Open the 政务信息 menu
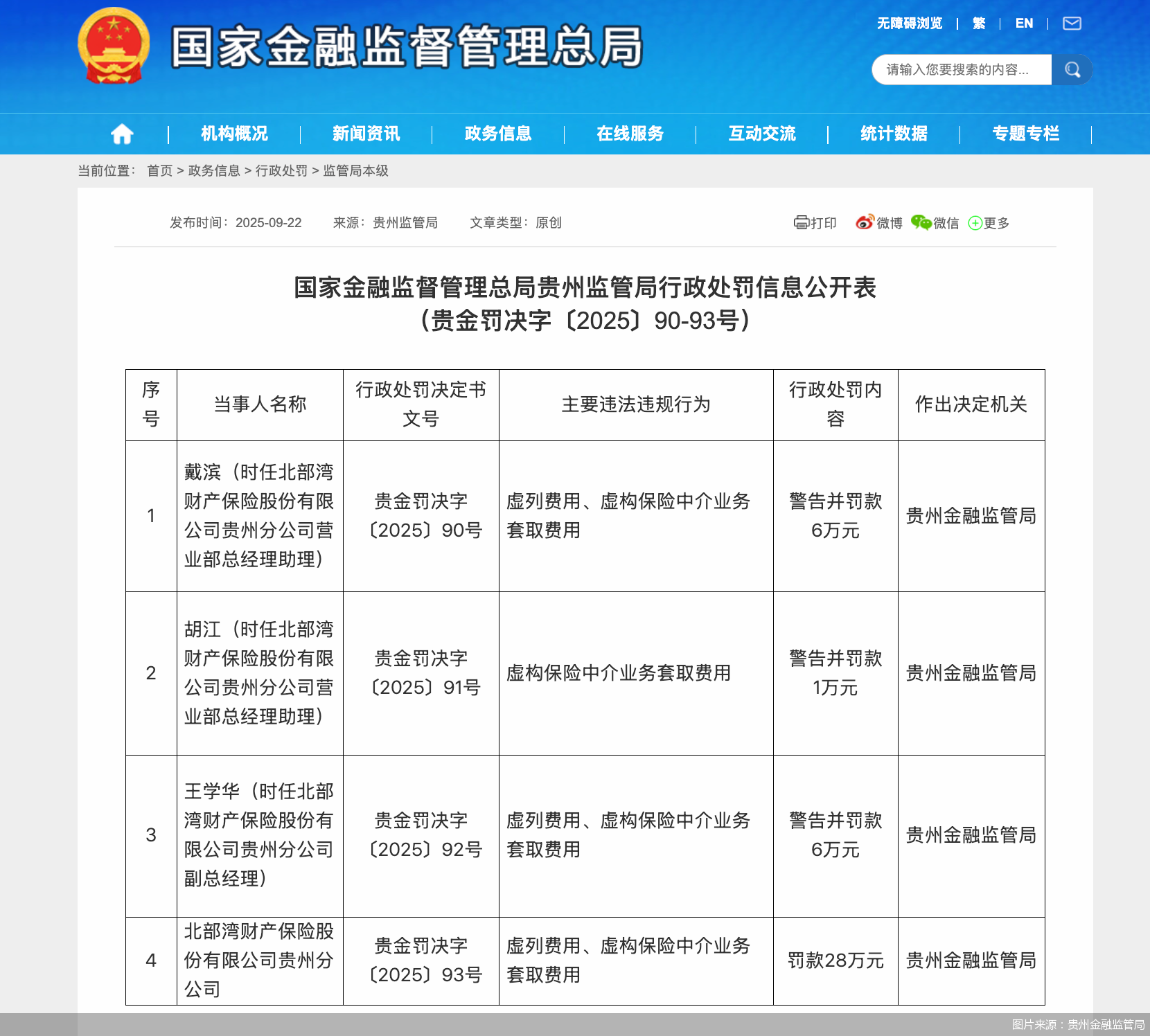Image resolution: width=1150 pixels, height=1036 pixels. click(x=498, y=134)
